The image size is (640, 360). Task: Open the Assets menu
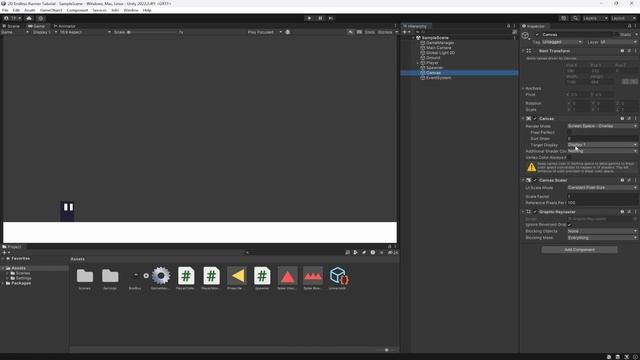[x=30, y=10]
